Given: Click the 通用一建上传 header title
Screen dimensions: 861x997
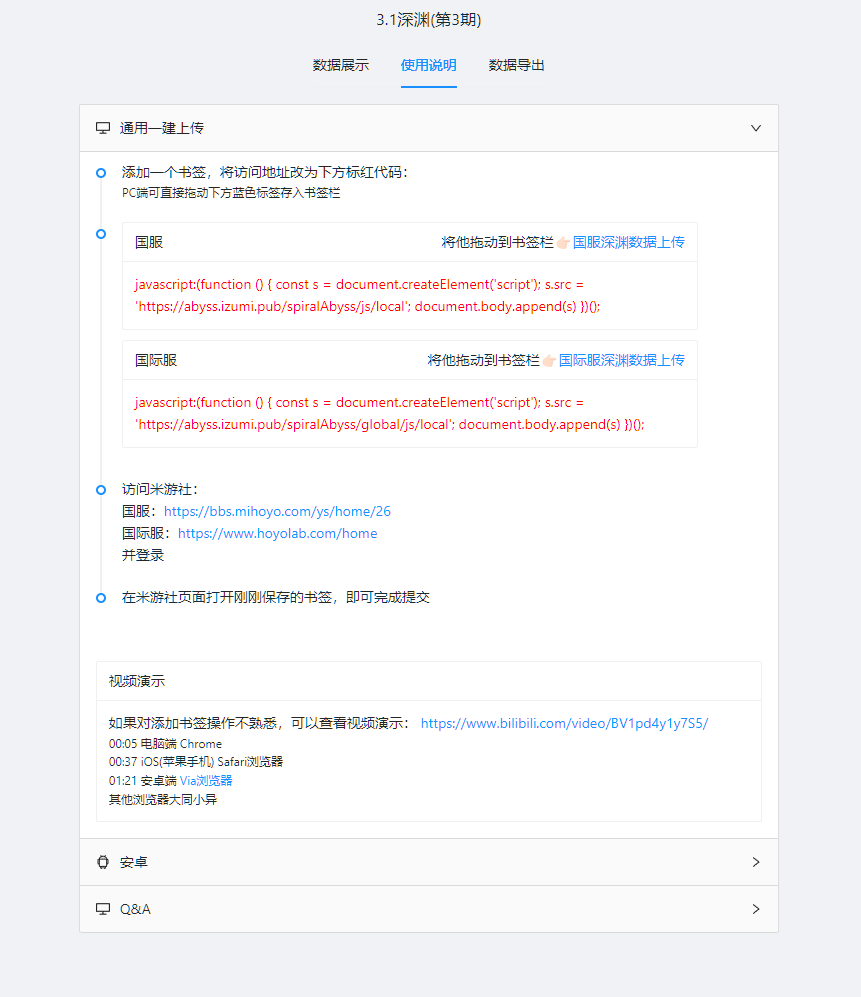Looking at the screenshot, I should pyautogui.click(x=162, y=128).
